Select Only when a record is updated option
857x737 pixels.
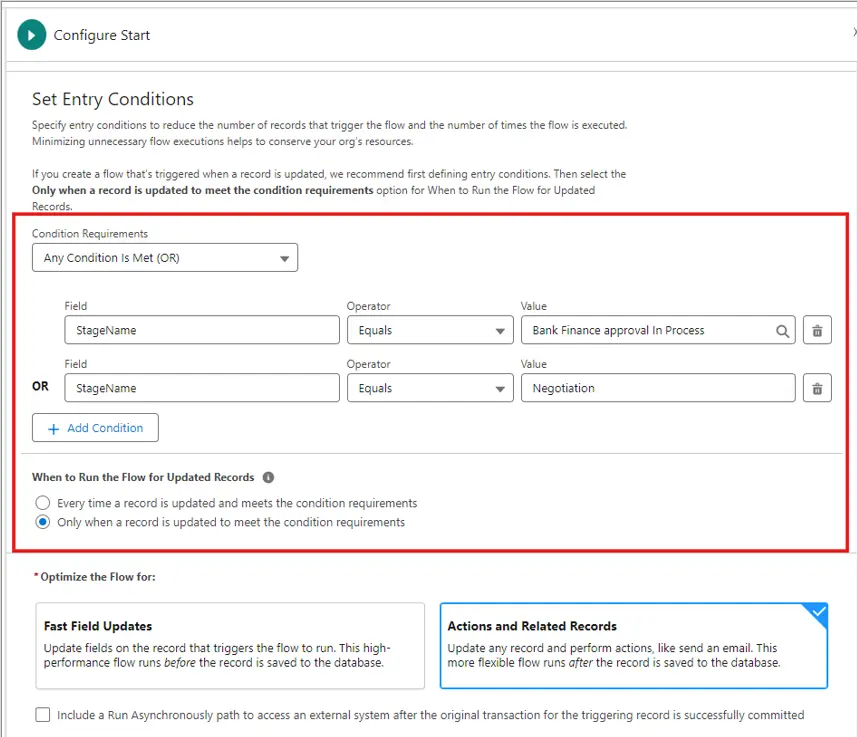click(x=42, y=522)
